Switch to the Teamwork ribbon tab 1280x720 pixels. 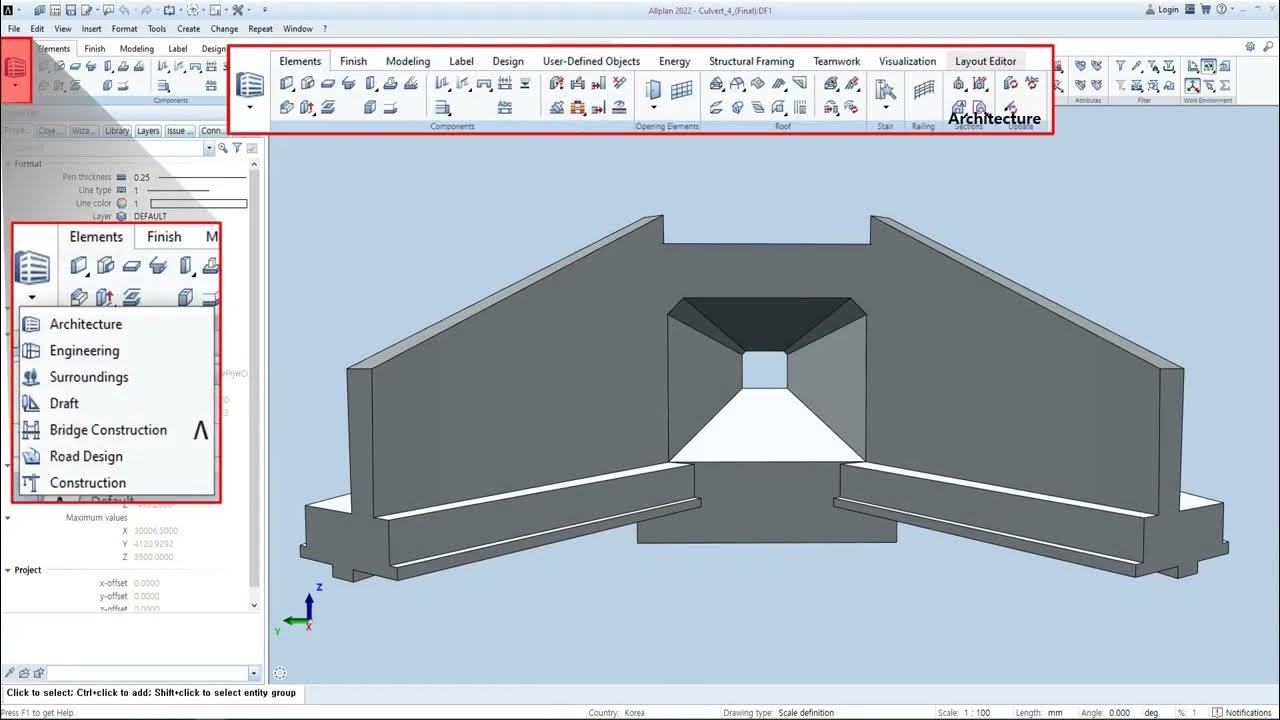click(x=836, y=61)
